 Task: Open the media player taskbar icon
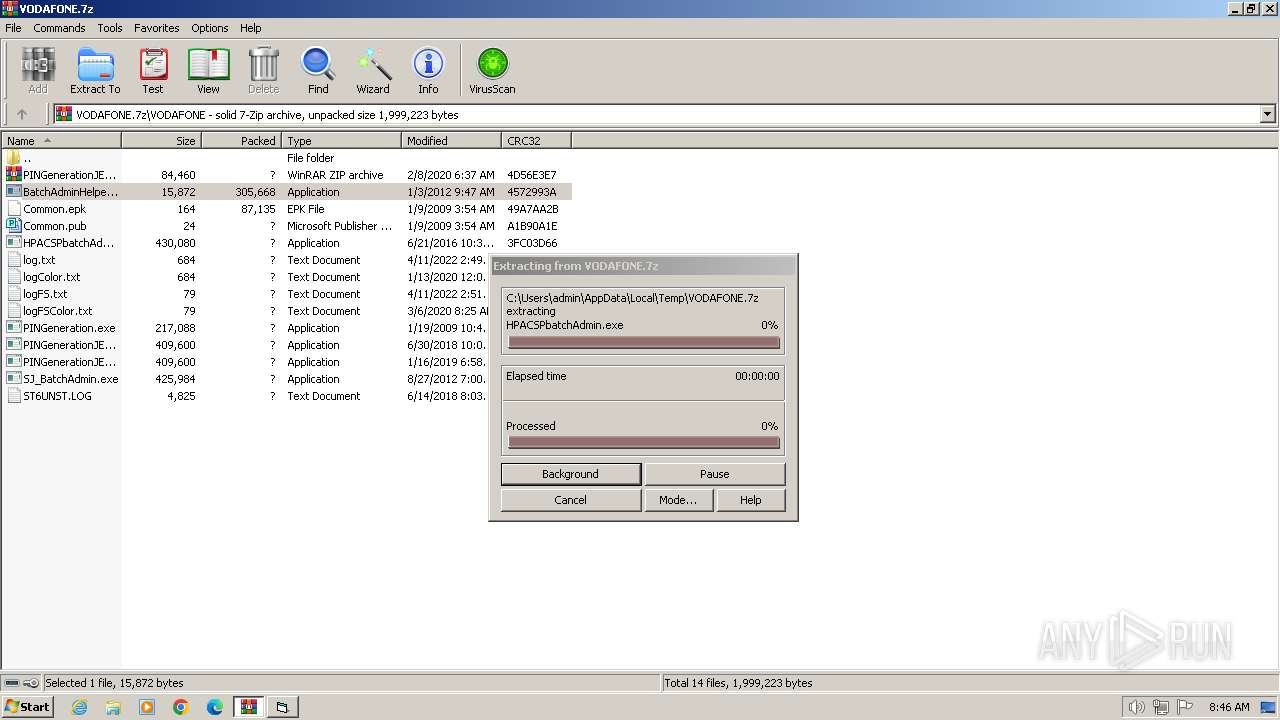pyautogui.click(x=147, y=707)
